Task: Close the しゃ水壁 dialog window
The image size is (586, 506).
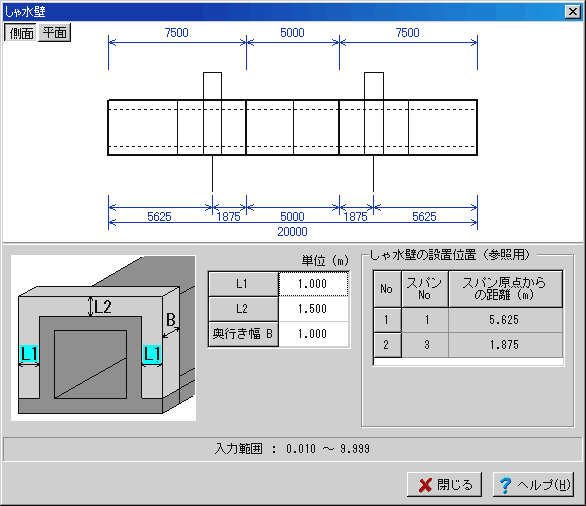Action: coord(573,12)
